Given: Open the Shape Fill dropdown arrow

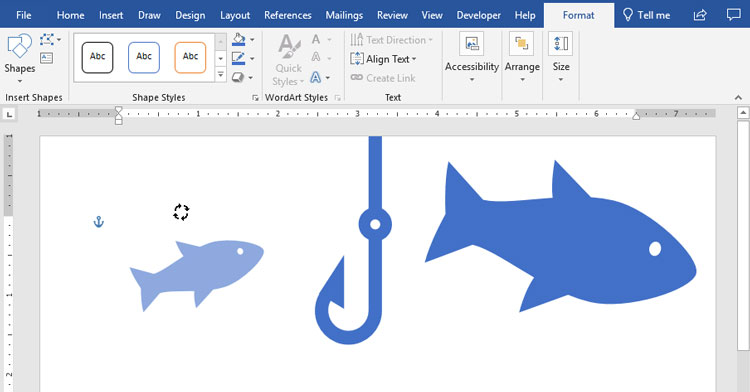Looking at the screenshot, I should (x=253, y=40).
